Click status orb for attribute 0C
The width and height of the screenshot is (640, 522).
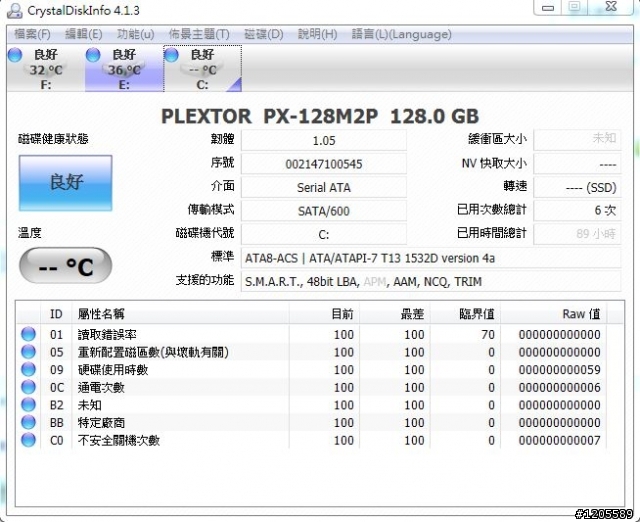28,387
